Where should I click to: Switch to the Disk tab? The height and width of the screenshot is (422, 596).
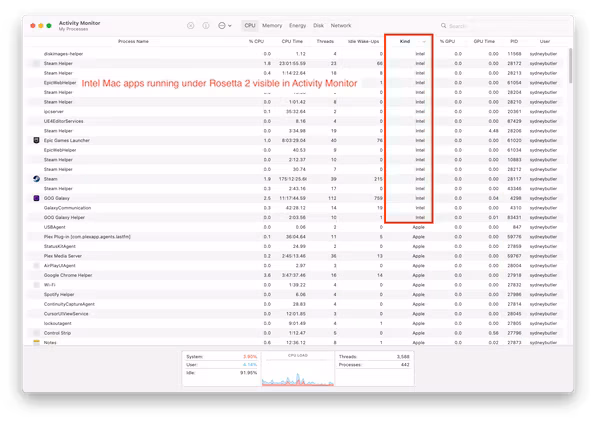[x=318, y=25]
